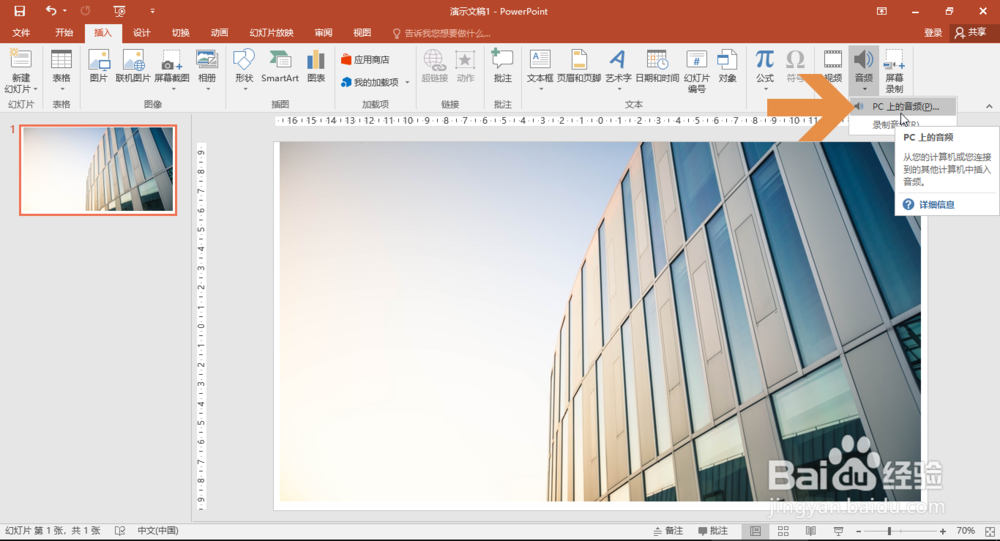Expand the New Slide (新建幻灯片) dropdown arrow
1000x541 pixels.
pyautogui.click(x=35, y=89)
